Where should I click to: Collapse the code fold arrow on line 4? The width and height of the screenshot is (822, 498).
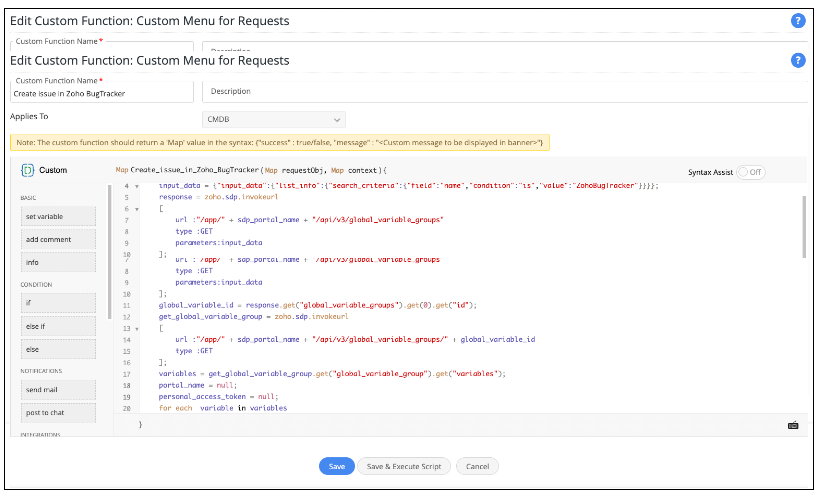[x=137, y=186]
